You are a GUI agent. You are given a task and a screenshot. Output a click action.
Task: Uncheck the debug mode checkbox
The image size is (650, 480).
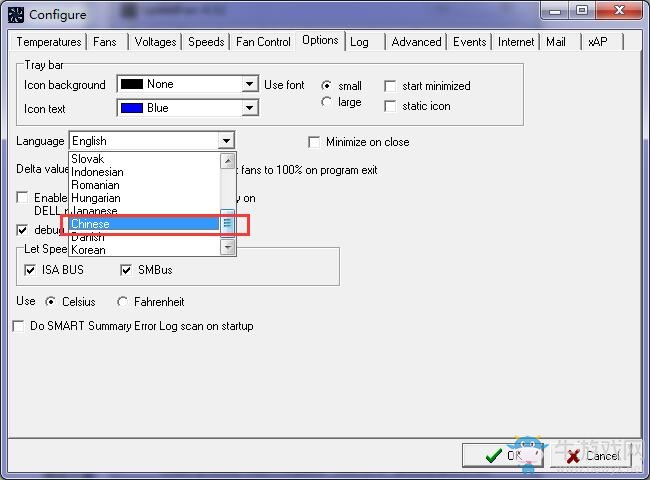point(22,230)
